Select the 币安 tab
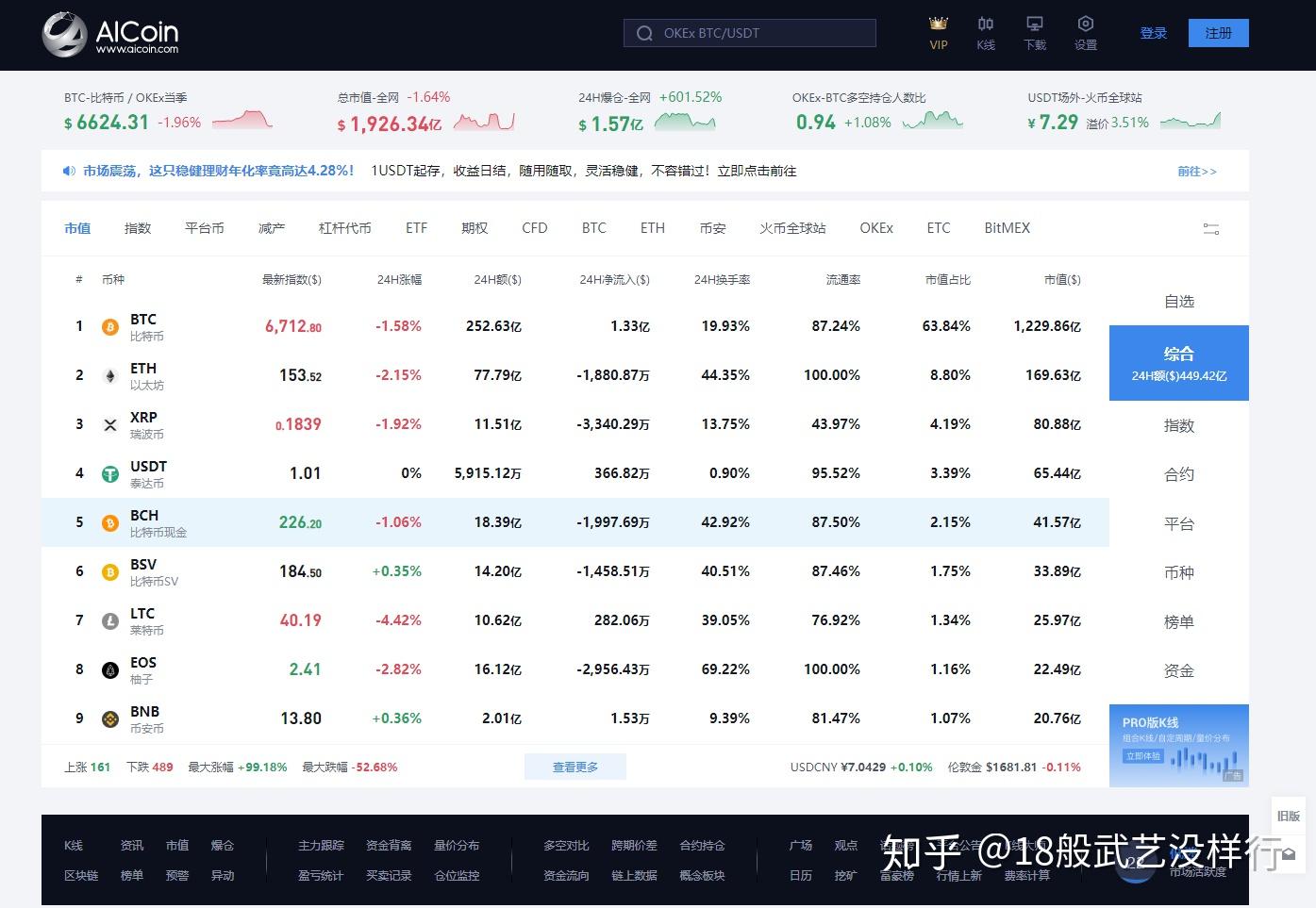Viewport: 1316px width, 908px height. pos(713,228)
